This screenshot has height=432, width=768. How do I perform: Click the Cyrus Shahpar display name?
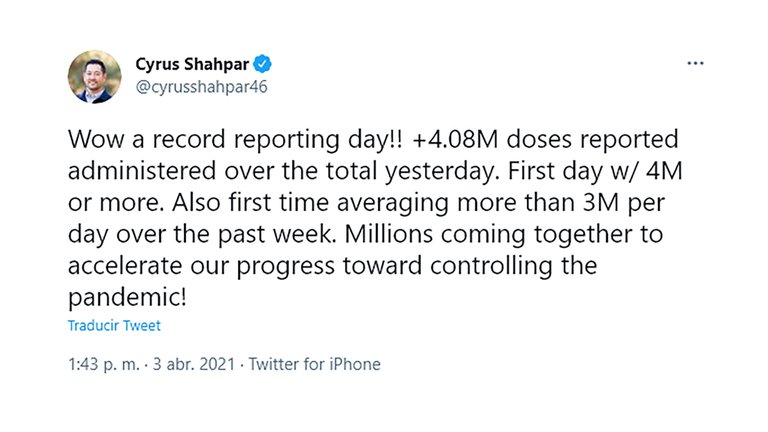point(192,64)
